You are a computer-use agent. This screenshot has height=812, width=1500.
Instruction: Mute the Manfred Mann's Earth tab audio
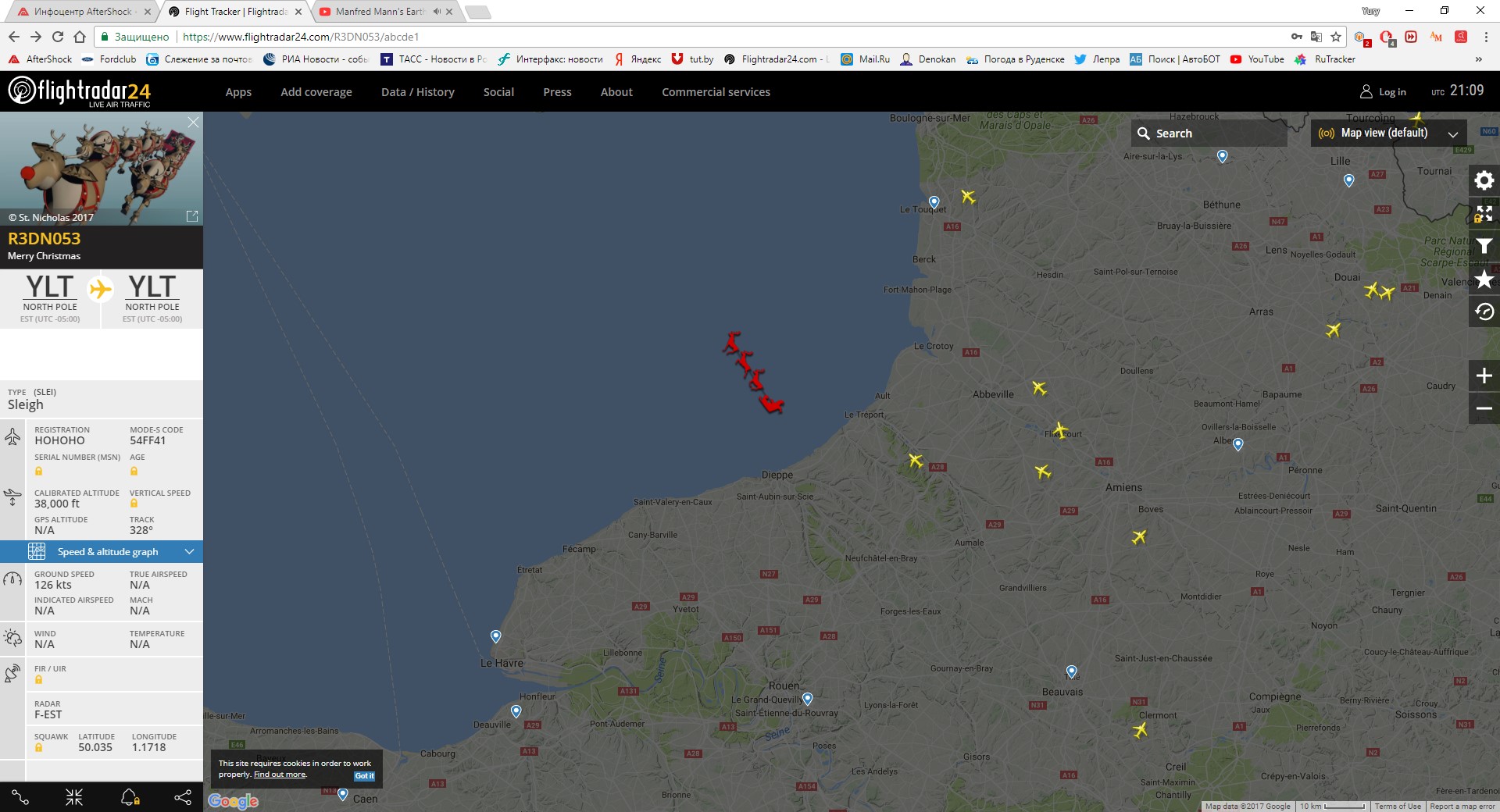point(437,12)
